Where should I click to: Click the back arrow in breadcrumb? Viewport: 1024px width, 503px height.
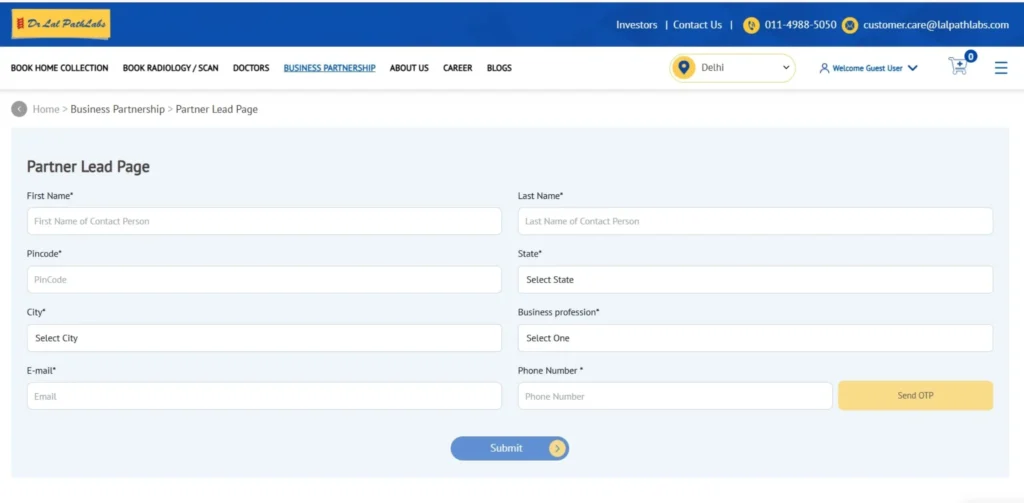(19, 109)
